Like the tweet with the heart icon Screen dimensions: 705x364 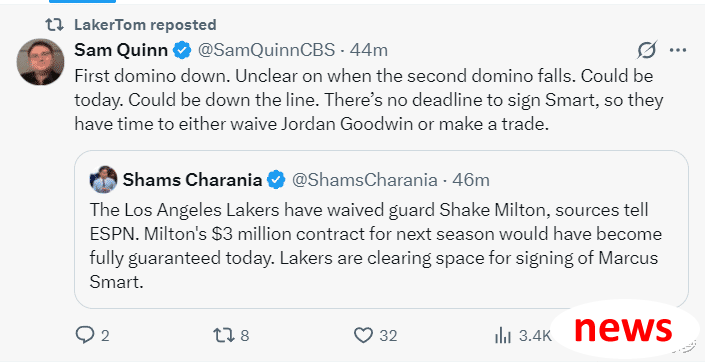[x=363, y=335]
